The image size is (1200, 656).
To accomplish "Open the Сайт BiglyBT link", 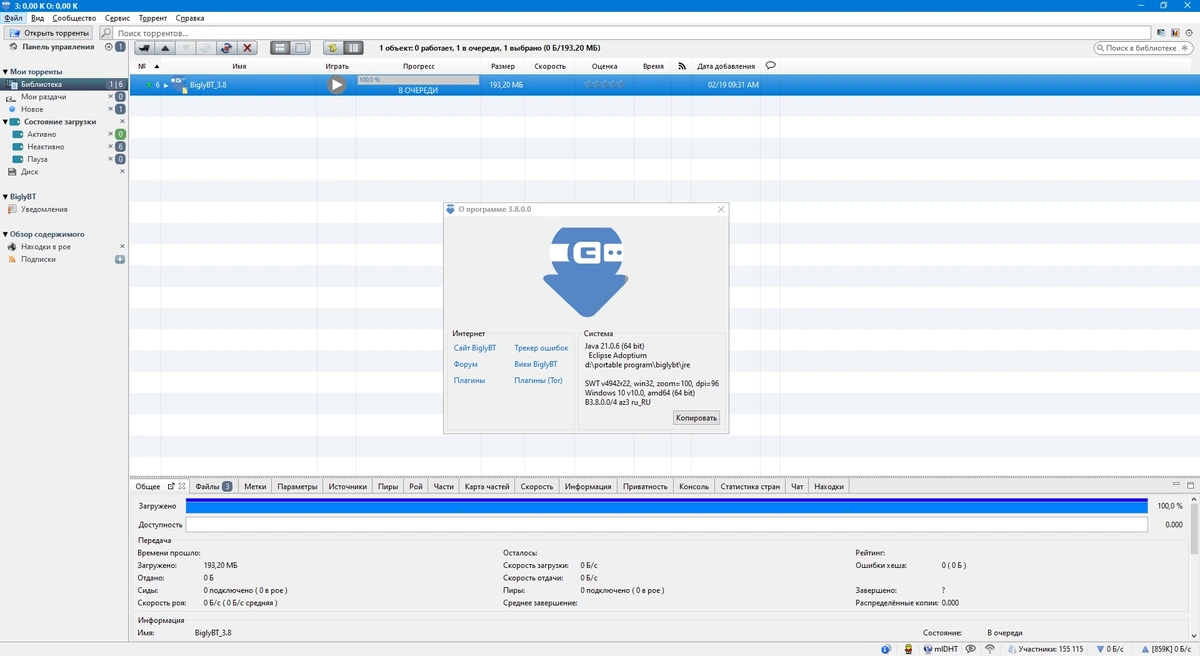I will click(x=475, y=348).
